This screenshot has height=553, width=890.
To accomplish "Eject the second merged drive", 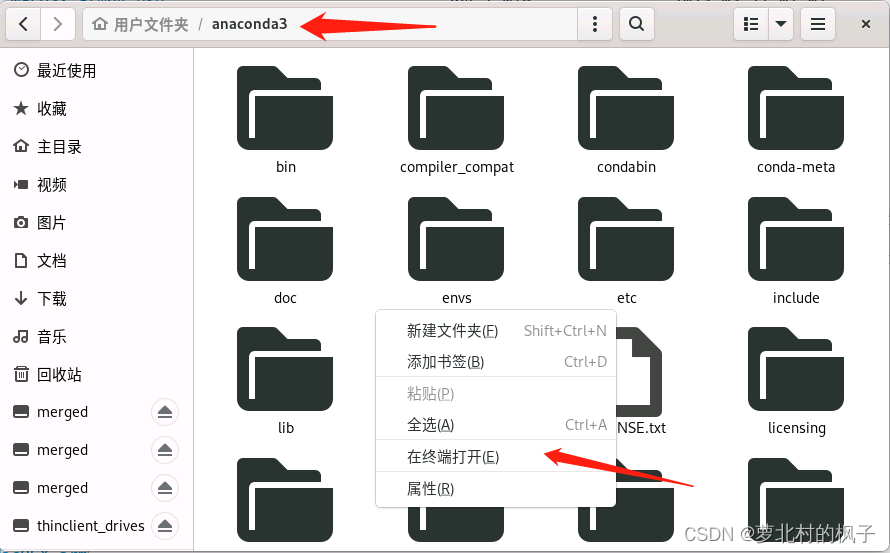I will [x=165, y=450].
